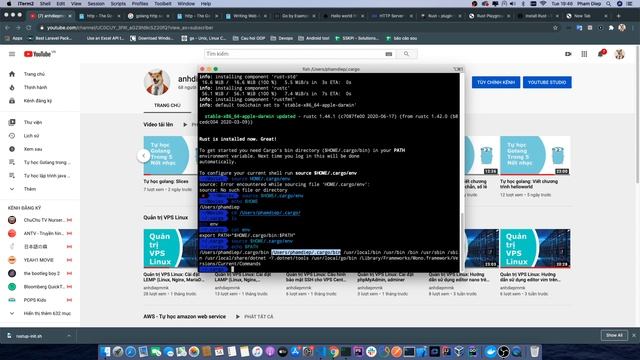Open Thư viện library
Viewport: 640px width, 360px height.
tap(33, 122)
